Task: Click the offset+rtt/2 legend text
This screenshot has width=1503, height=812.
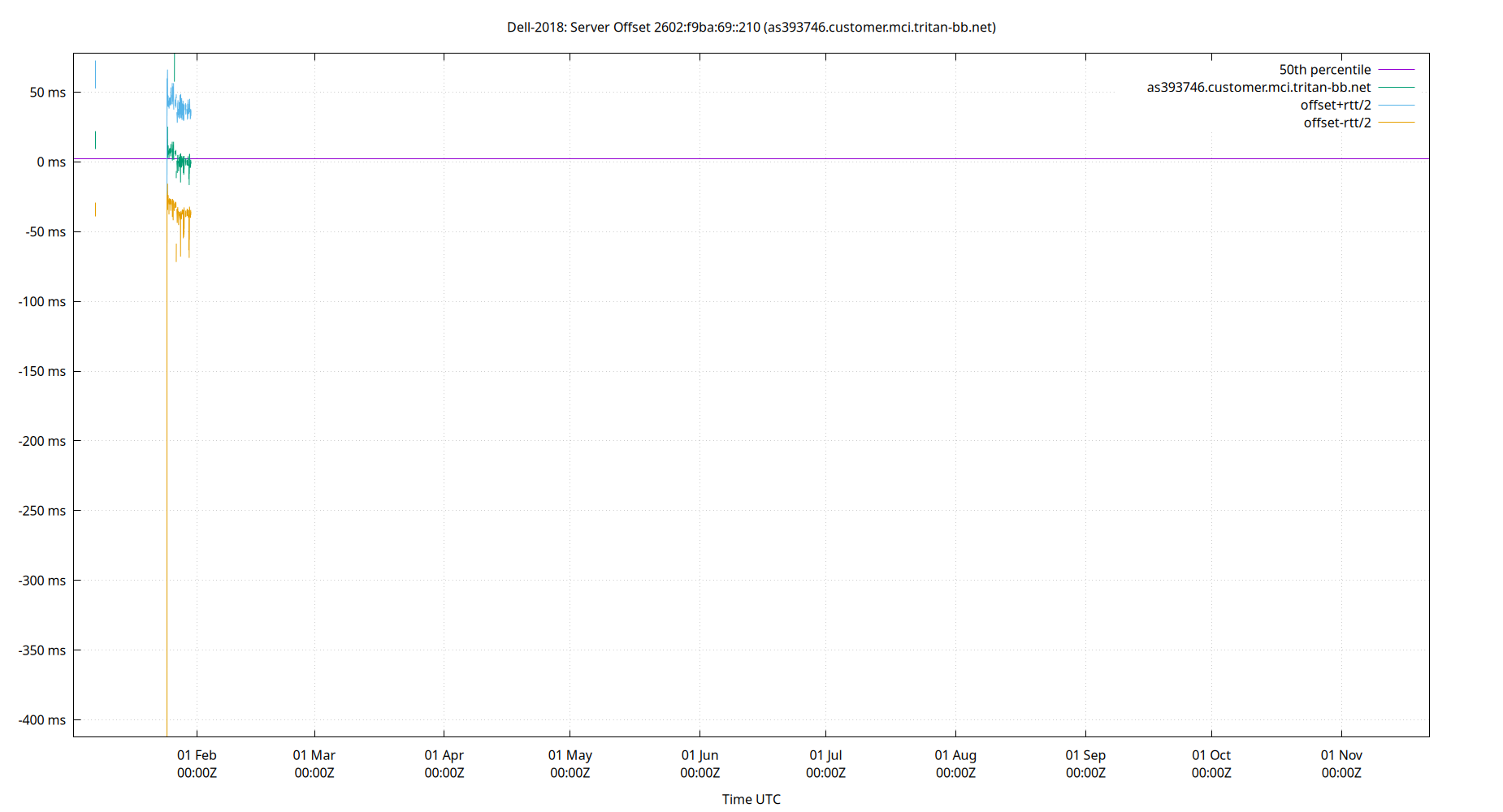Action: click(1336, 105)
